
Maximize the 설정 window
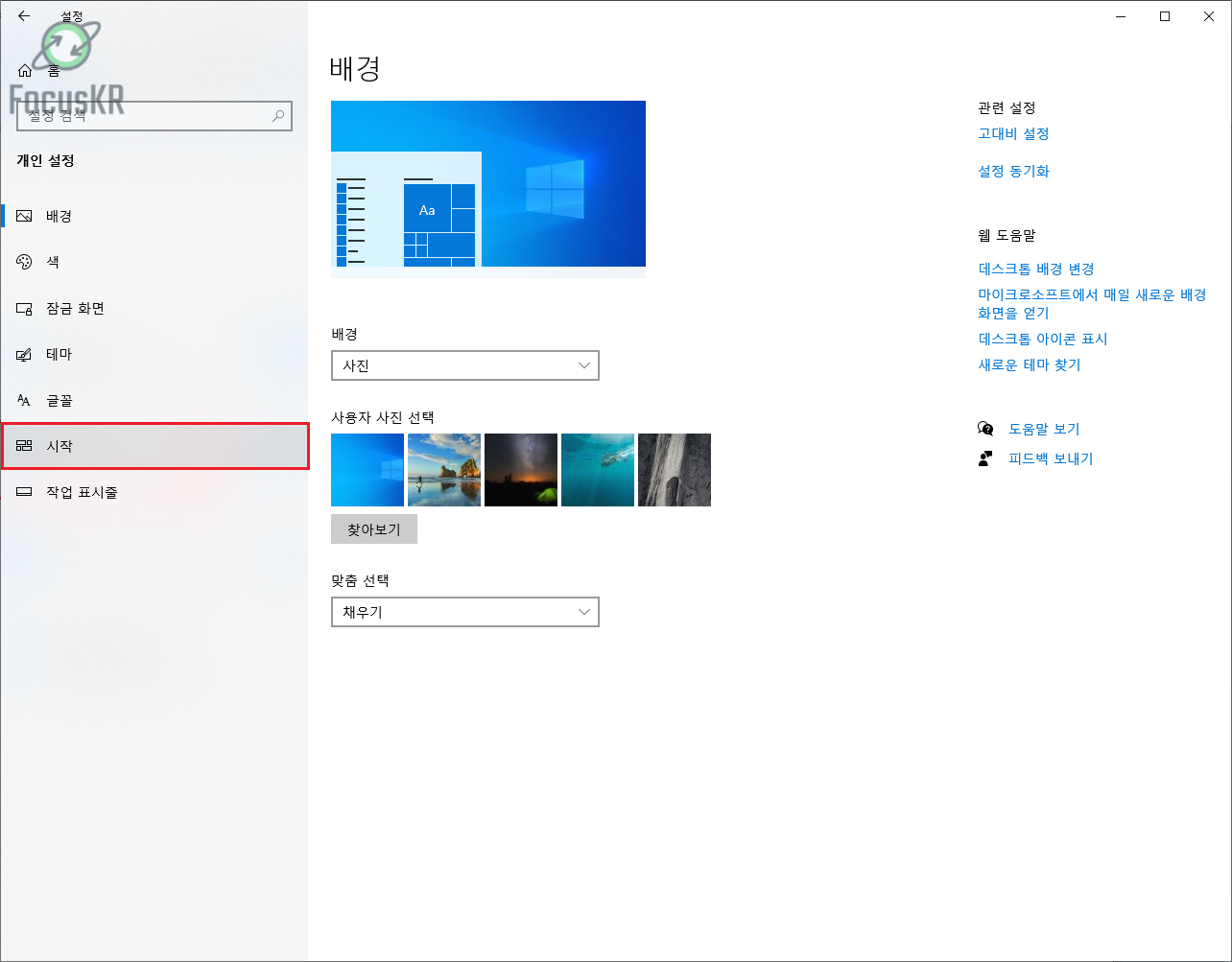1165,16
